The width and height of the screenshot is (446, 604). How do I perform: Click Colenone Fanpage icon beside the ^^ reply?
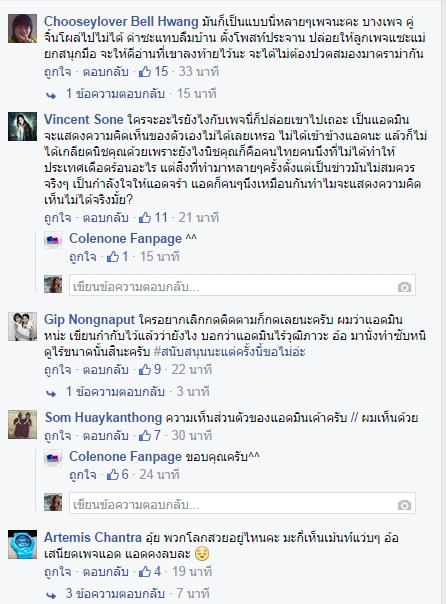(53, 240)
